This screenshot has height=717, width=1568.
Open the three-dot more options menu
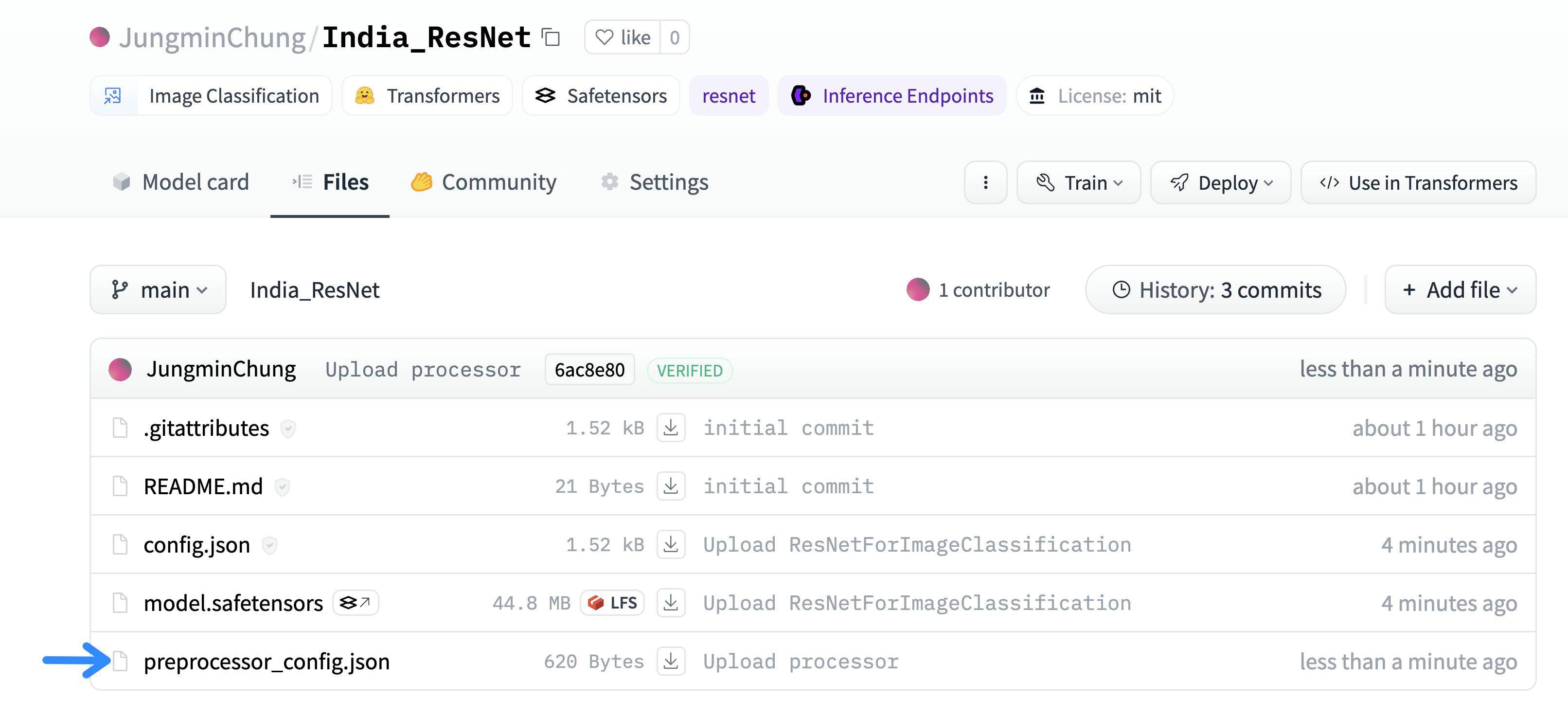tap(985, 182)
